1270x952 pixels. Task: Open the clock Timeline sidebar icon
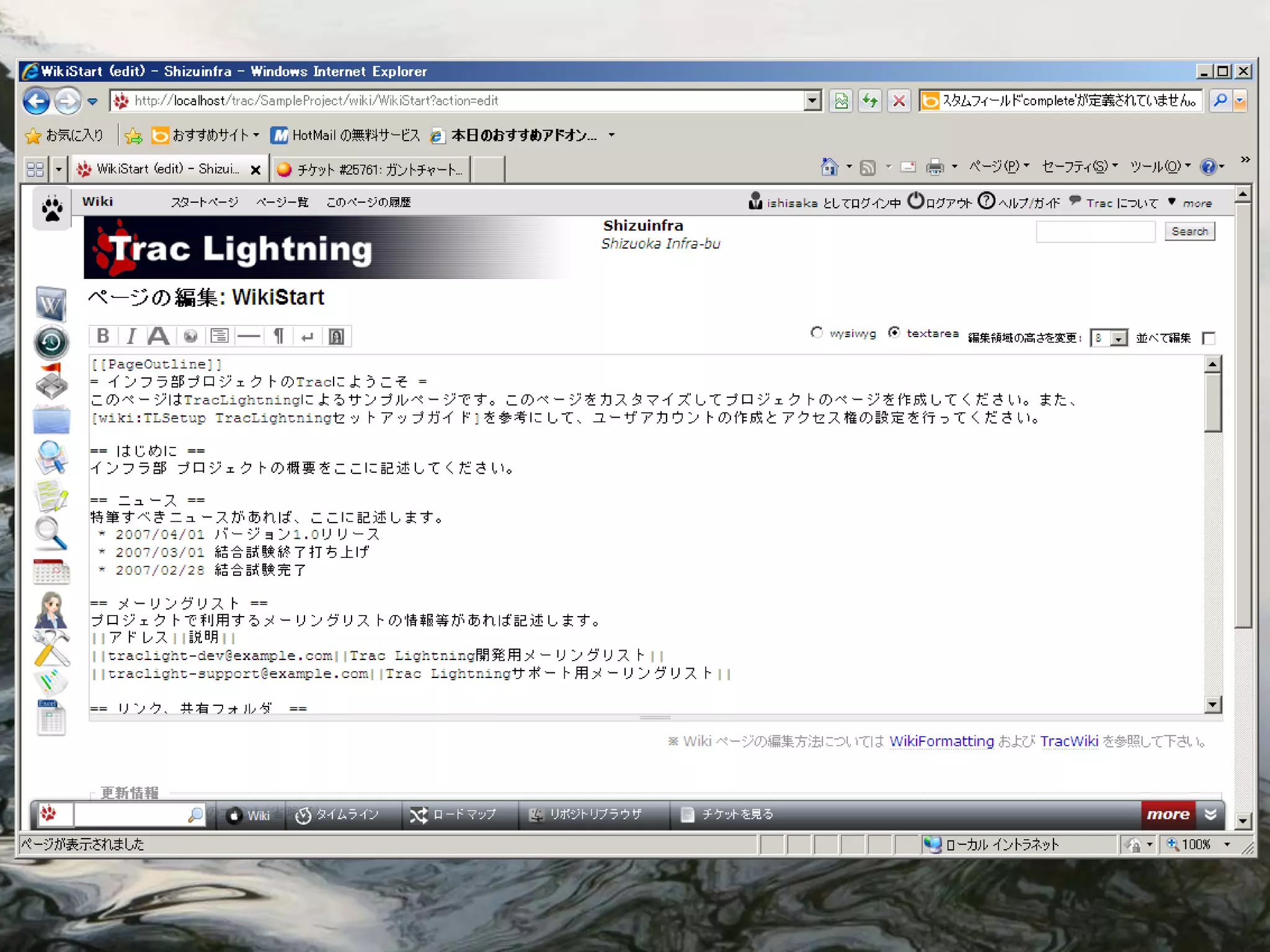pos(51,342)
